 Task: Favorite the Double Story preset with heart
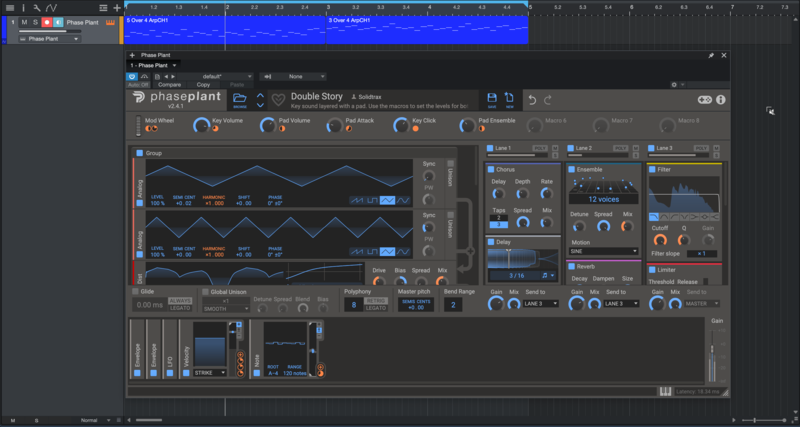click(277, 98)
